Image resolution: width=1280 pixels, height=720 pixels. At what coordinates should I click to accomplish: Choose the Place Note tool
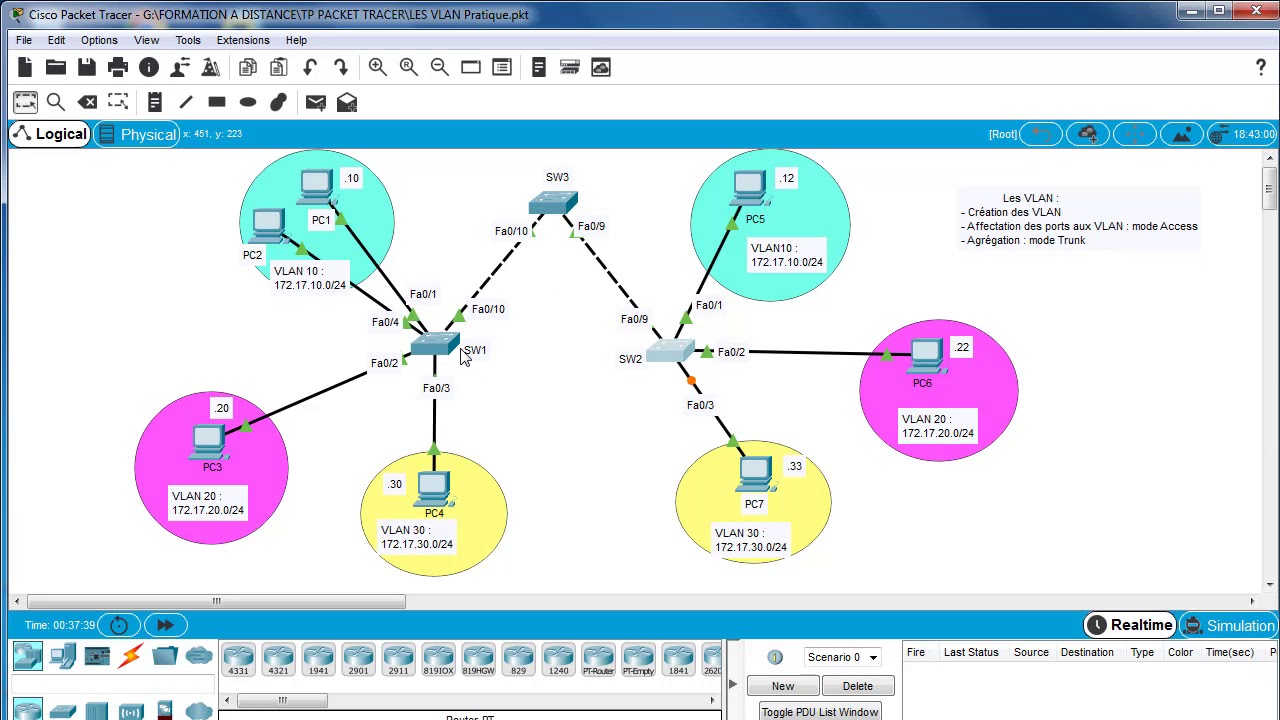(x=154, y=102)
